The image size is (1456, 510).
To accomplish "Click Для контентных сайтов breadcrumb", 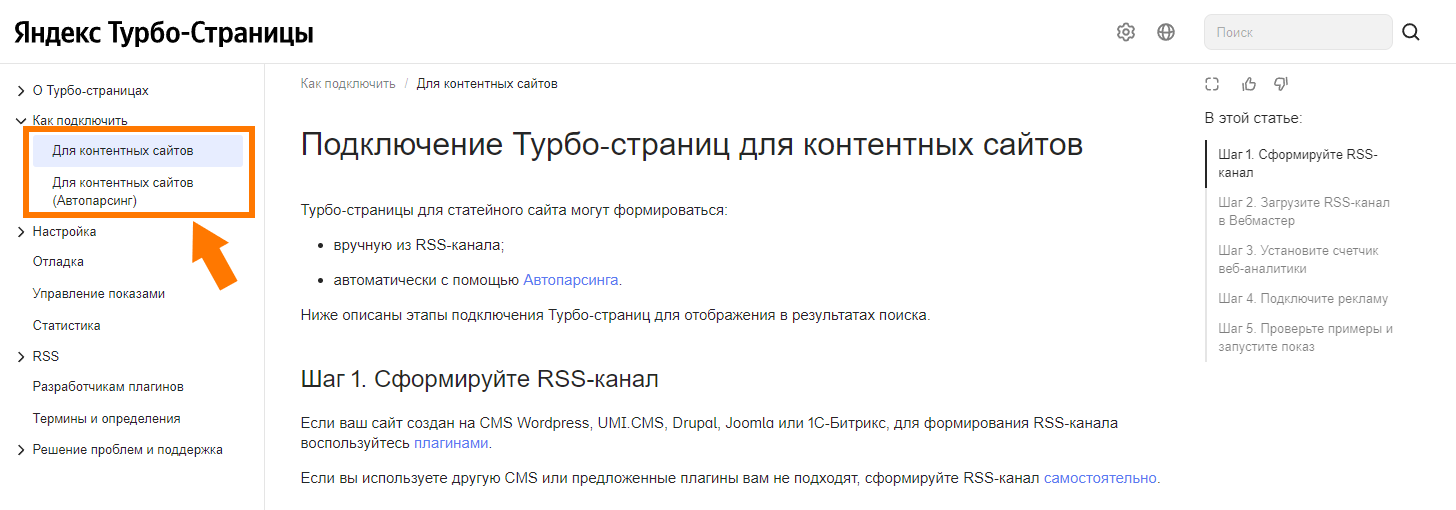I will 487,84.
